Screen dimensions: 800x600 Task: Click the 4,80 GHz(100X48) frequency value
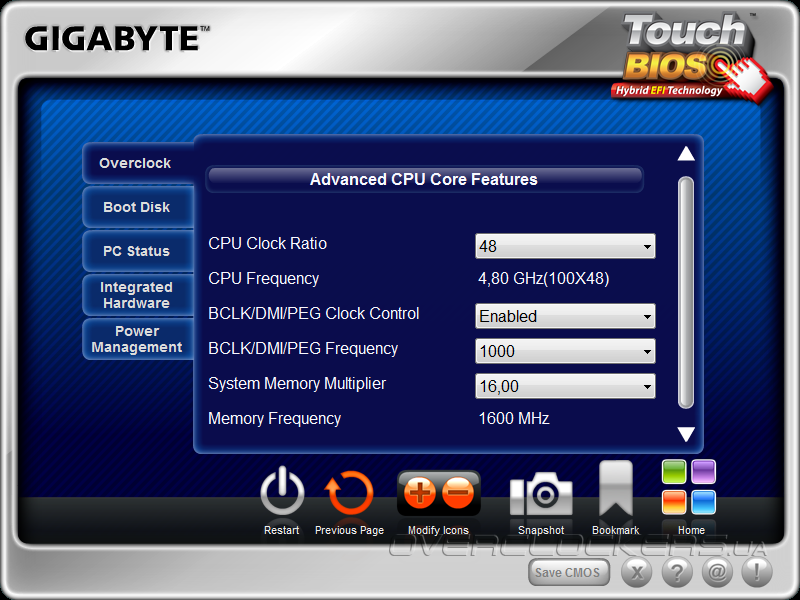click(x=543, y=279)
